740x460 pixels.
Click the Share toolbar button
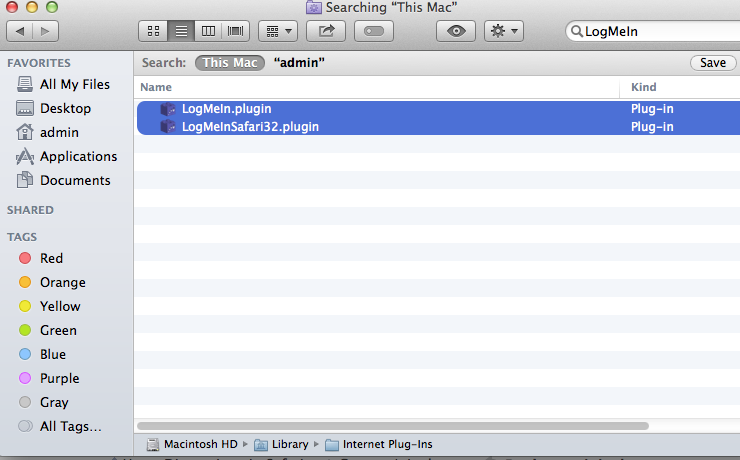click(x=326, y=31)
